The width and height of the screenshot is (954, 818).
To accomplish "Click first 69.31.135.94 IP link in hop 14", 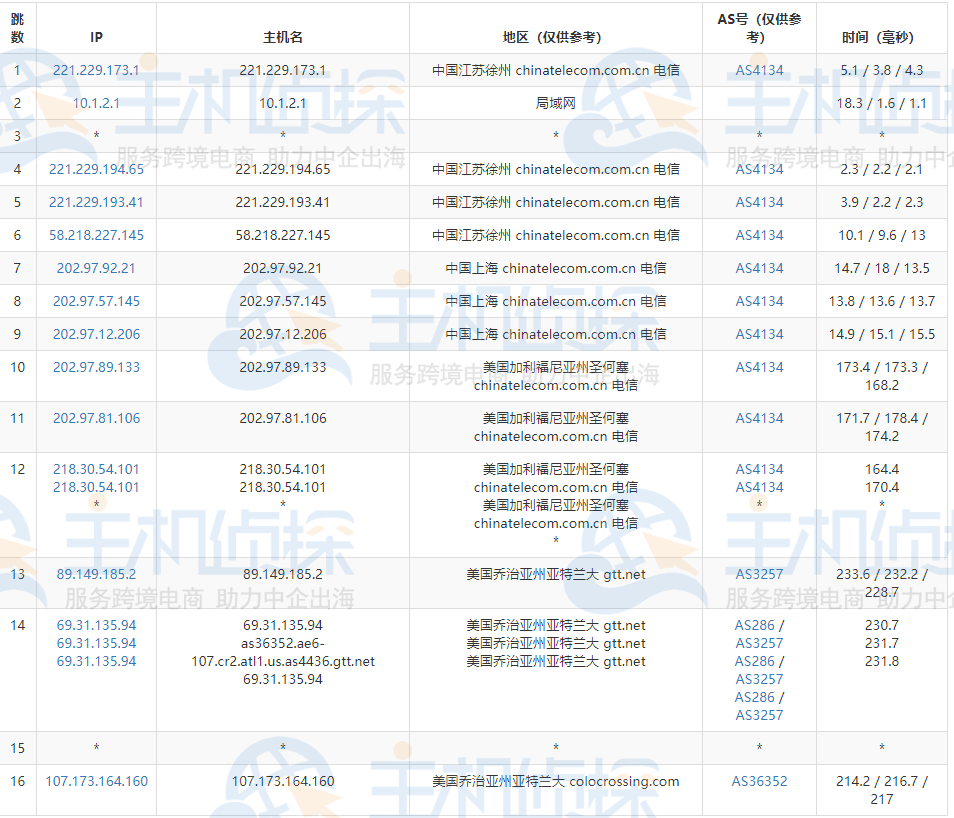I will tap(95, 626).
